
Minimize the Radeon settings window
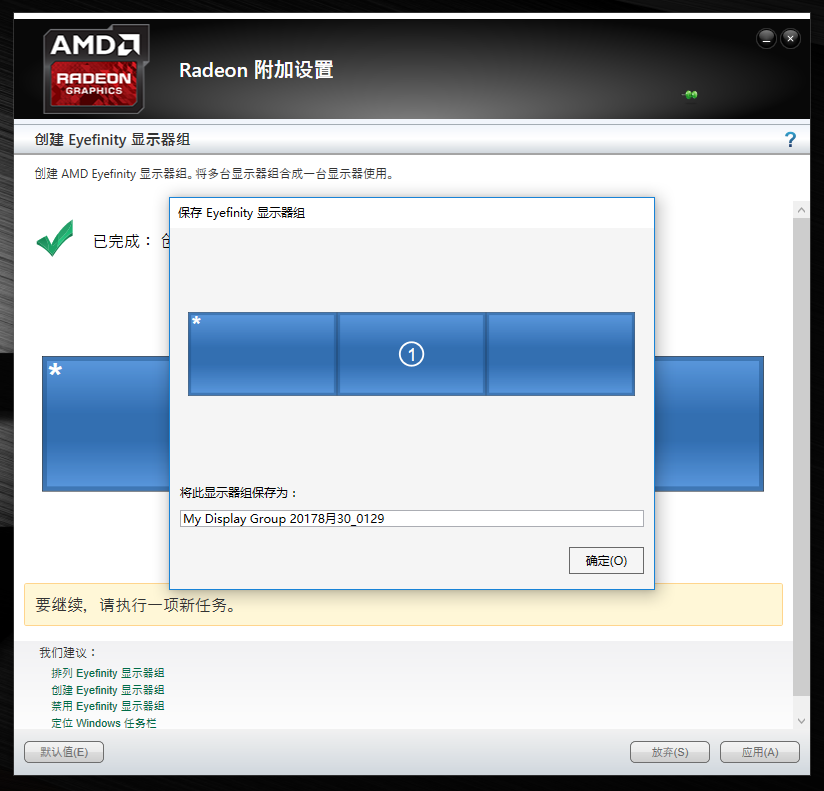click(766, 39)
